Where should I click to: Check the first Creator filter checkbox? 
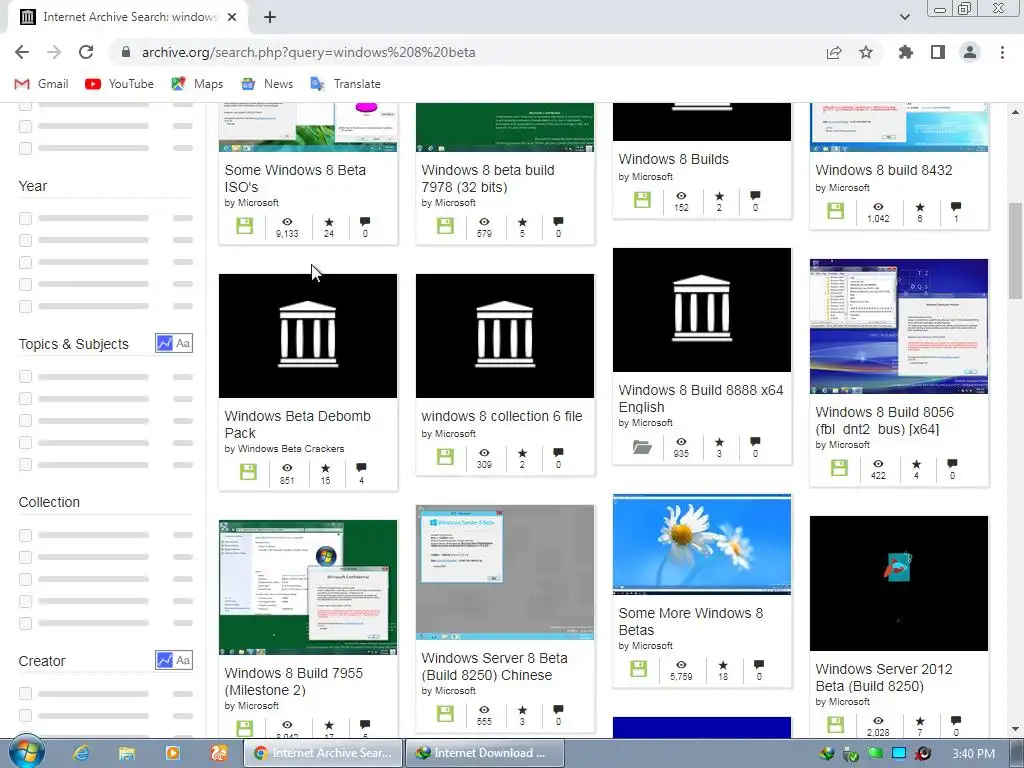tap(25, 693)
